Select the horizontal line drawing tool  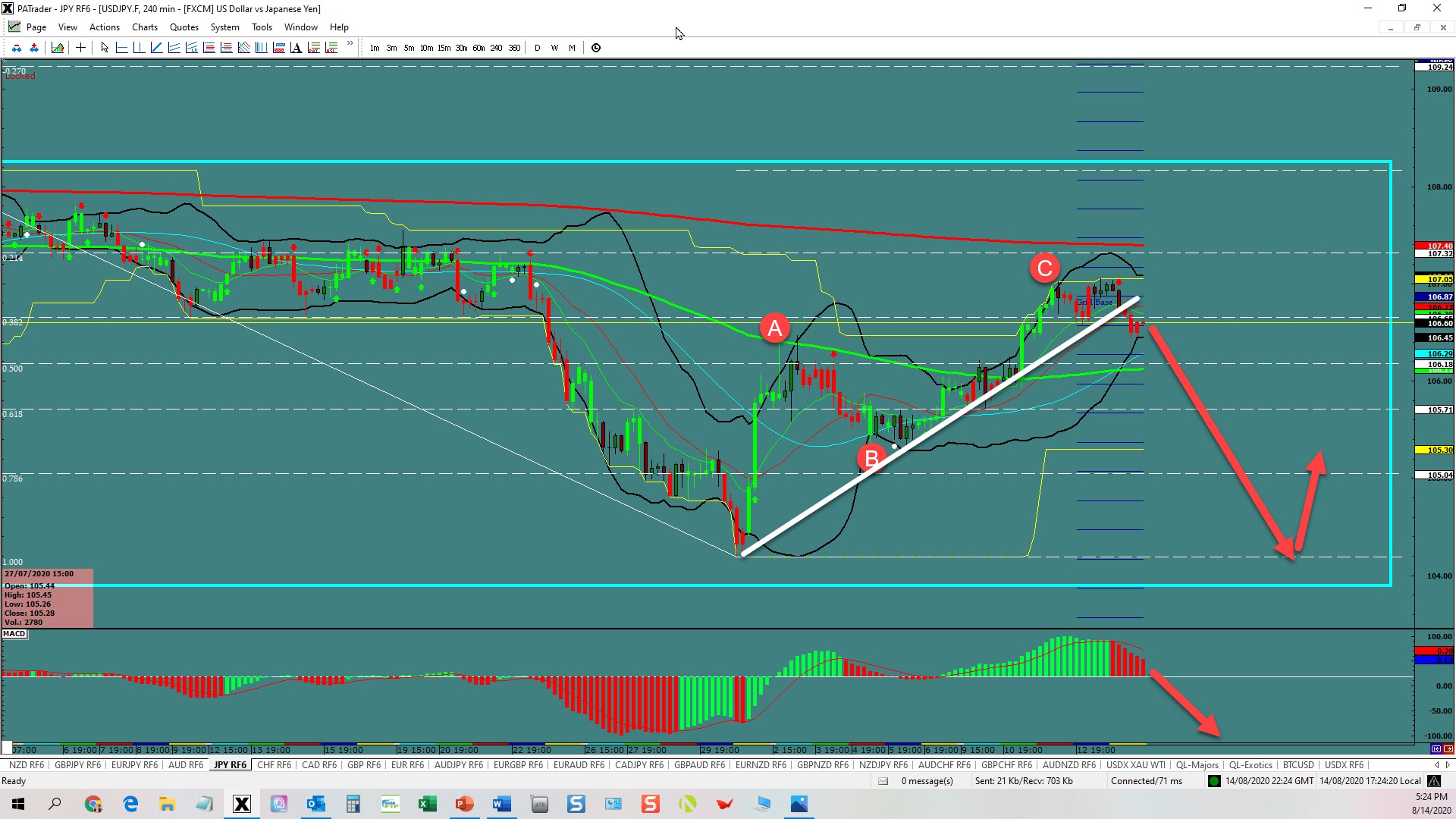tap(121, 48)
